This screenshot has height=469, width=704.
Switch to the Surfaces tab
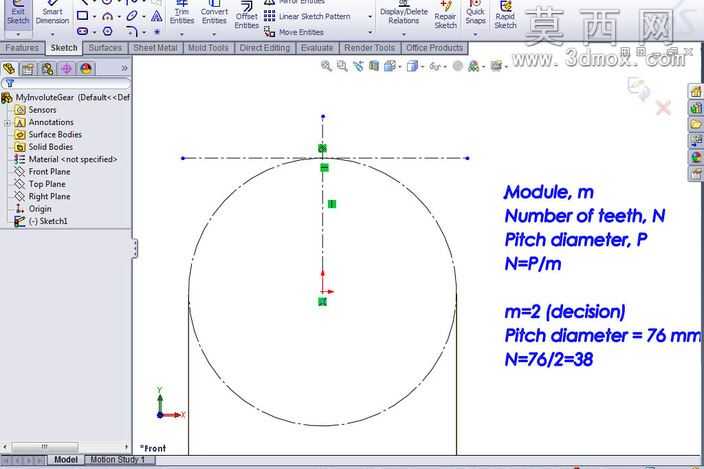[x=105, y=48]
